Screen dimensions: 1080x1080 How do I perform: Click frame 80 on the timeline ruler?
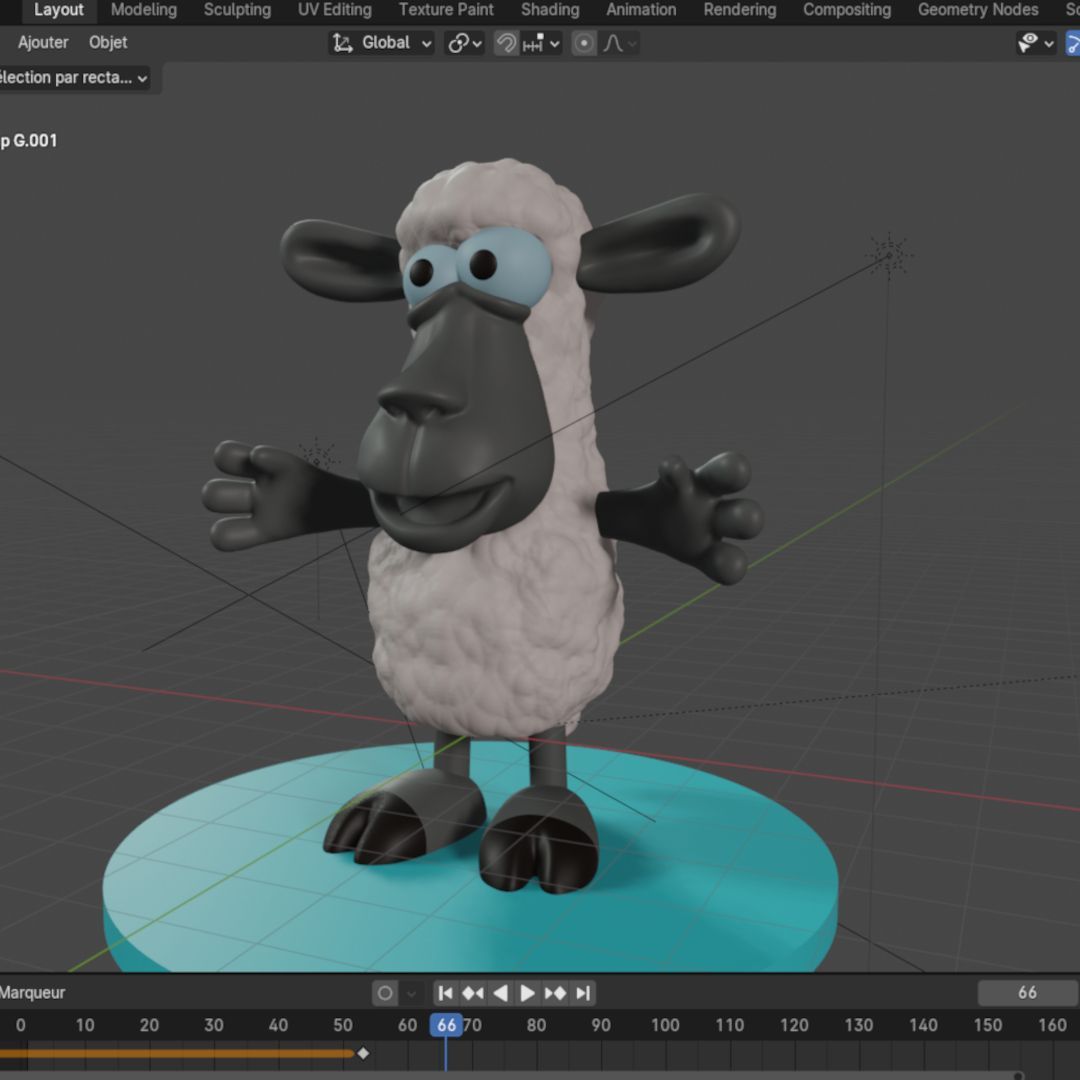point(536,1025)
